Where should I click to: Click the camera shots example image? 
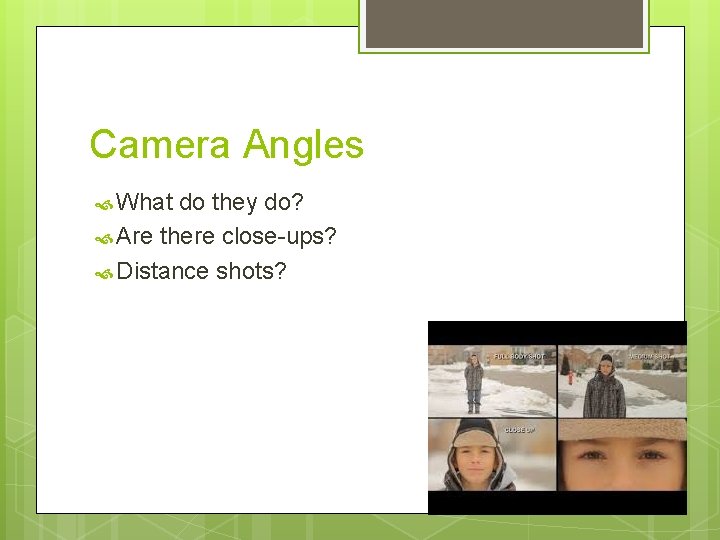[x=557, y=417]
